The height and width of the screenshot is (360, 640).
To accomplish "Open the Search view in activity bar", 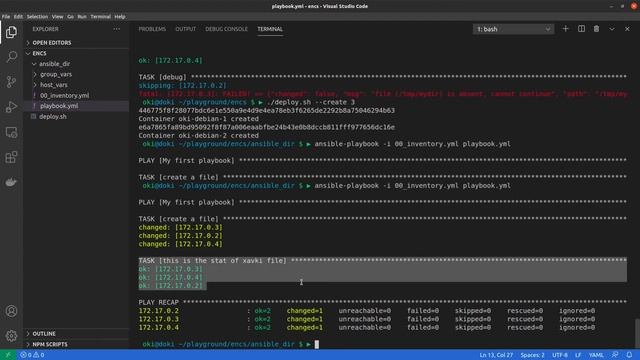I will tap(11, 57).
